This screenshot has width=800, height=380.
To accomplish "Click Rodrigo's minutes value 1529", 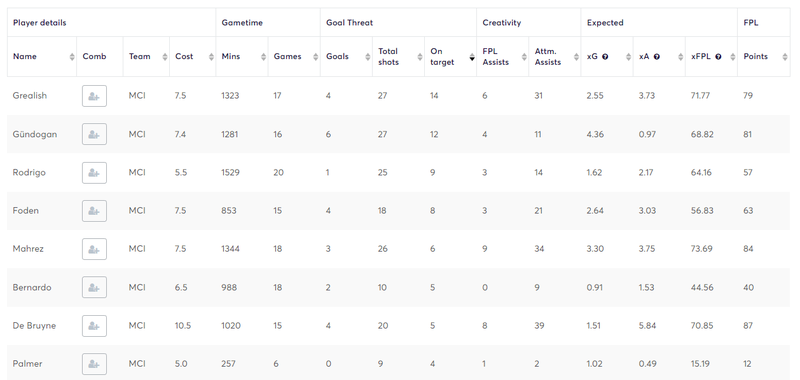I will point(231,172).
